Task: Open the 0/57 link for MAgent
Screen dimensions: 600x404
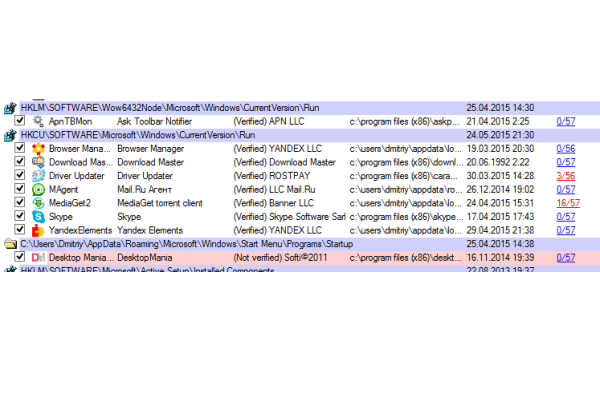Action: (x=566, y=189)
